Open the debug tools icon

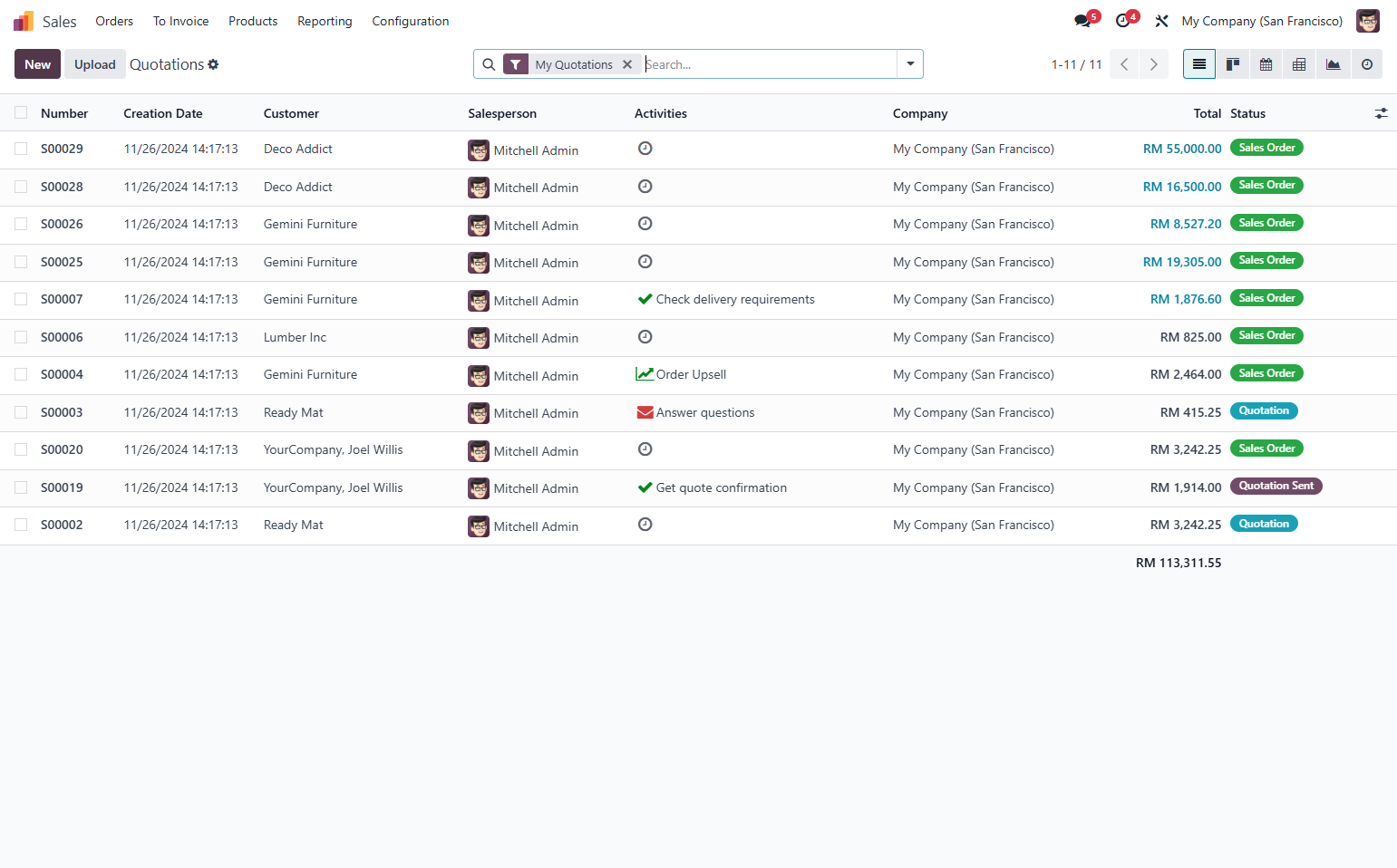[1161, 21]
